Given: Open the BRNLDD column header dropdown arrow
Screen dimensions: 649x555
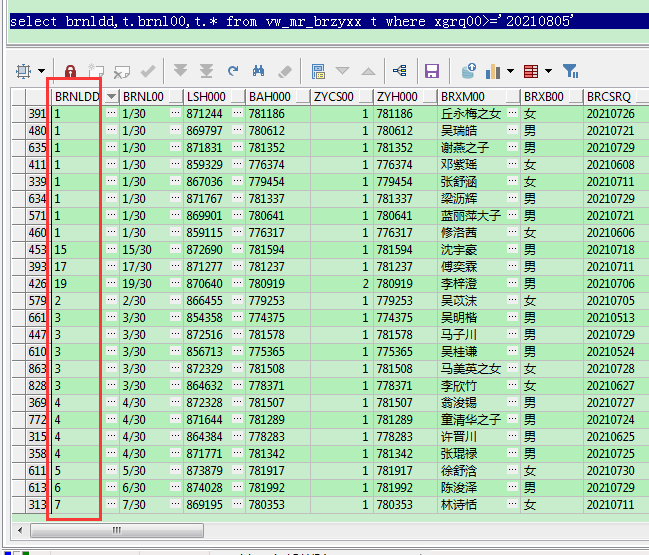Looking at the screenshot, I should click(111, 97).
